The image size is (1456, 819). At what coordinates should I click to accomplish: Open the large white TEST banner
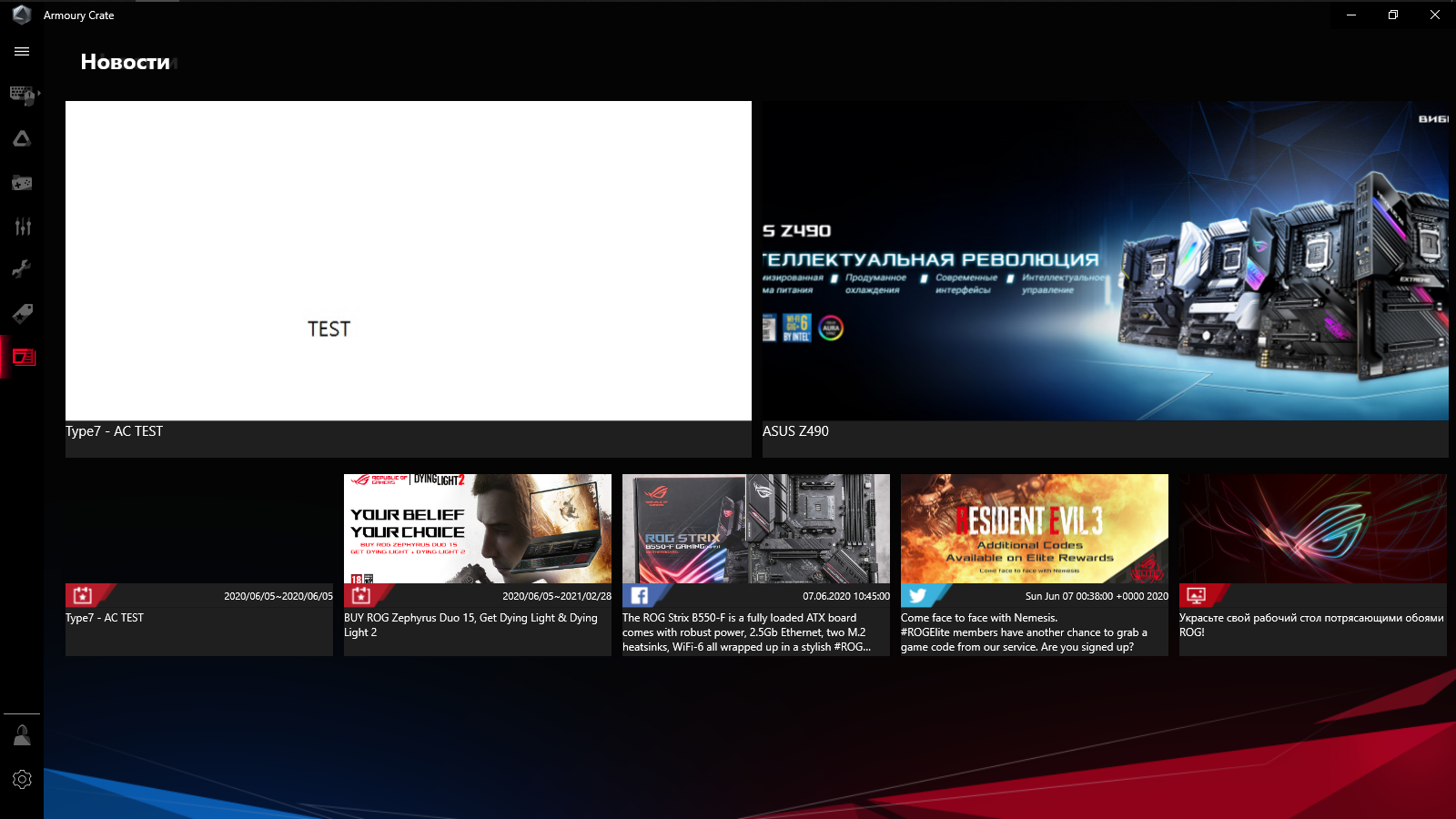409,260
